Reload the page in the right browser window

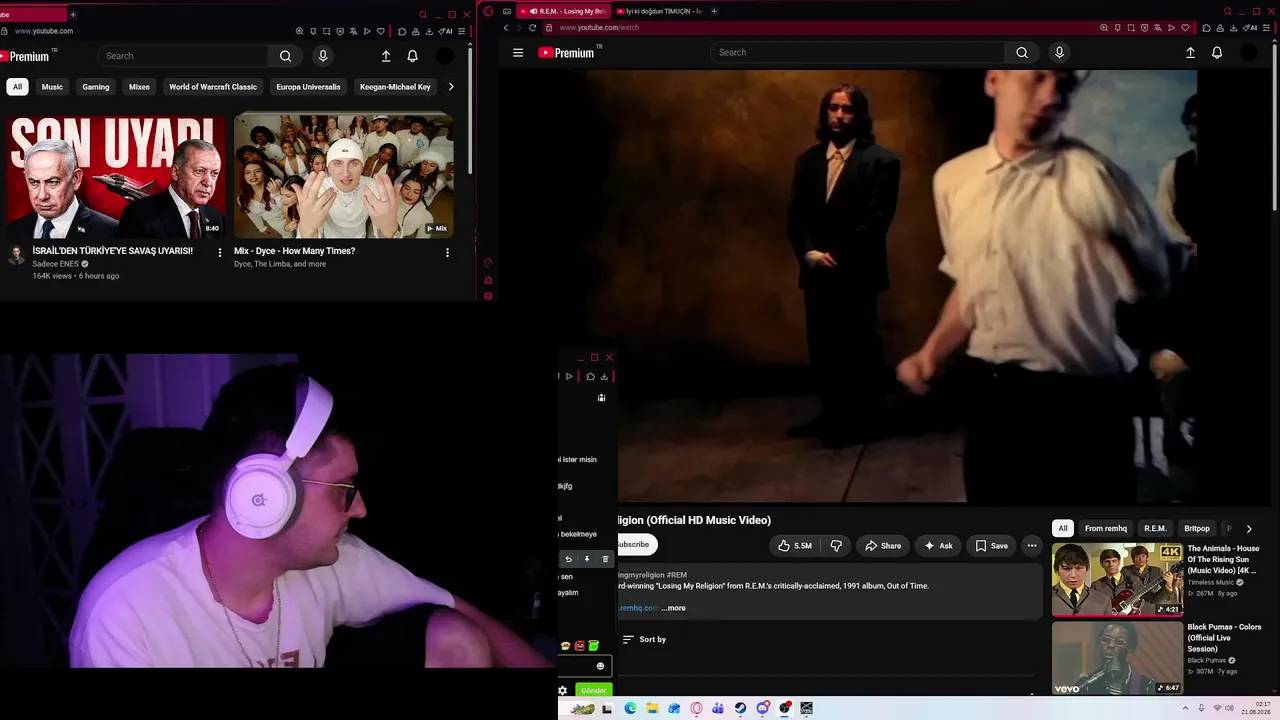(x=532, y=28)
